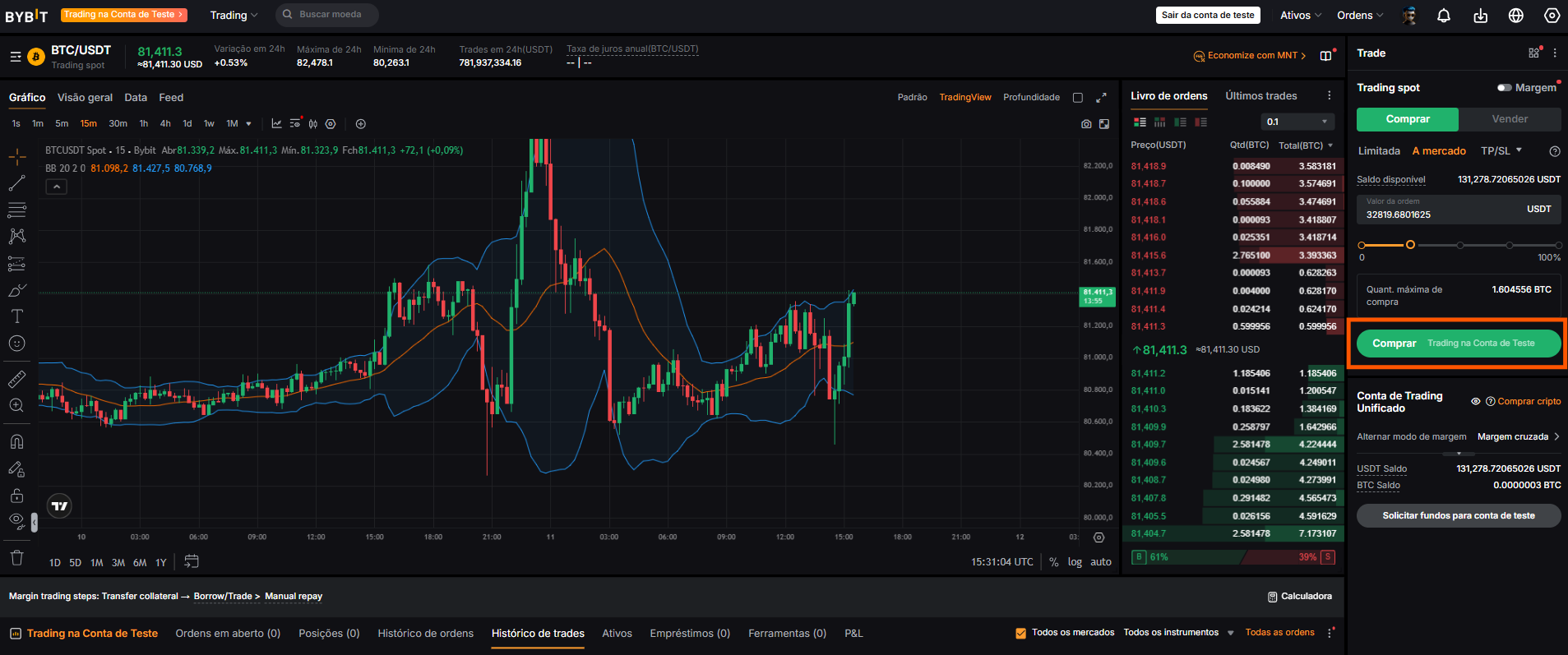The width and height of the screenshot is (1568, 655).
Task: Open the chart indicators icon
Action: pyautogui.click(x=277, y=124)
